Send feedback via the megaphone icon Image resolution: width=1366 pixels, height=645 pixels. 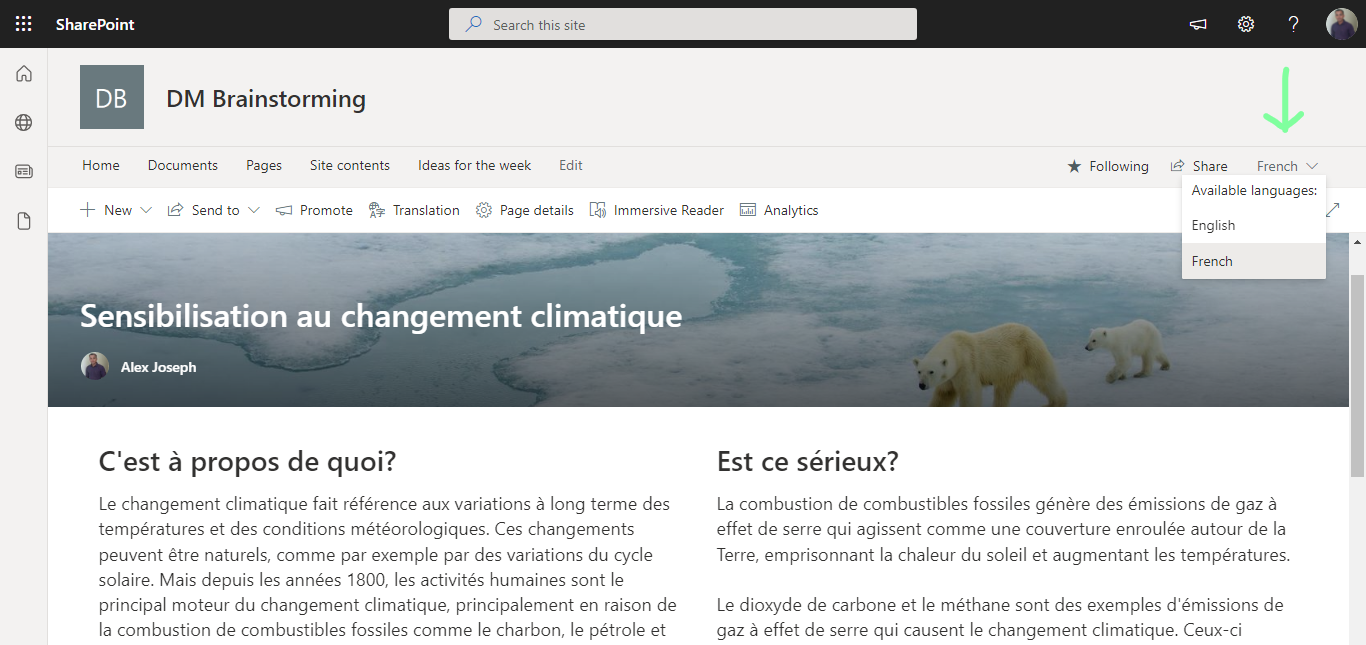1198,23
